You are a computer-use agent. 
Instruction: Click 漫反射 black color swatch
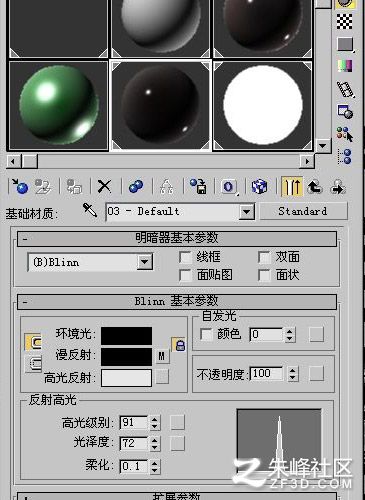pos(127,357)
